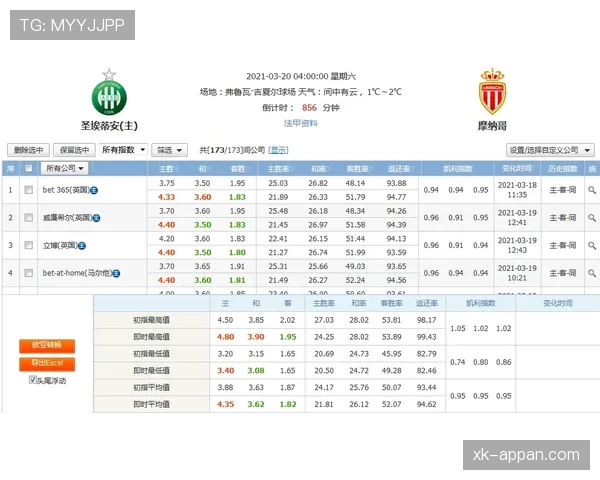600x480 pixels.
Task: Open the 所有指数 dropdown
Action: (124, 150)
